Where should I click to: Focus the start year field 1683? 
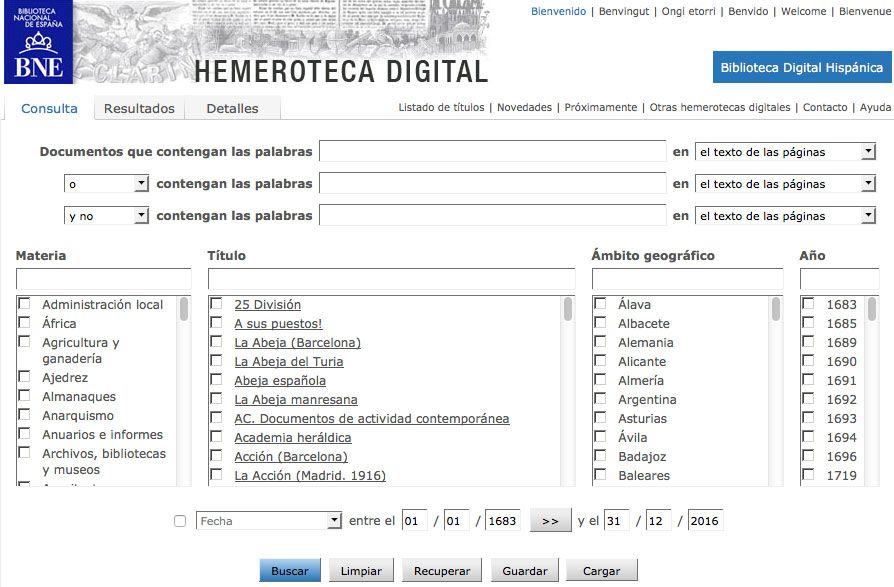pos(502,521)
